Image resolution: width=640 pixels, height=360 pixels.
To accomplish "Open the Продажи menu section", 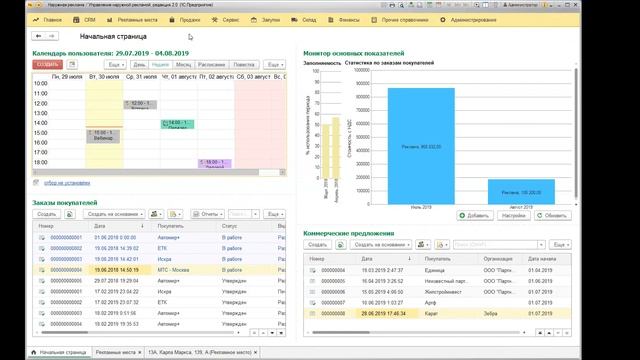I will point(184,20).
